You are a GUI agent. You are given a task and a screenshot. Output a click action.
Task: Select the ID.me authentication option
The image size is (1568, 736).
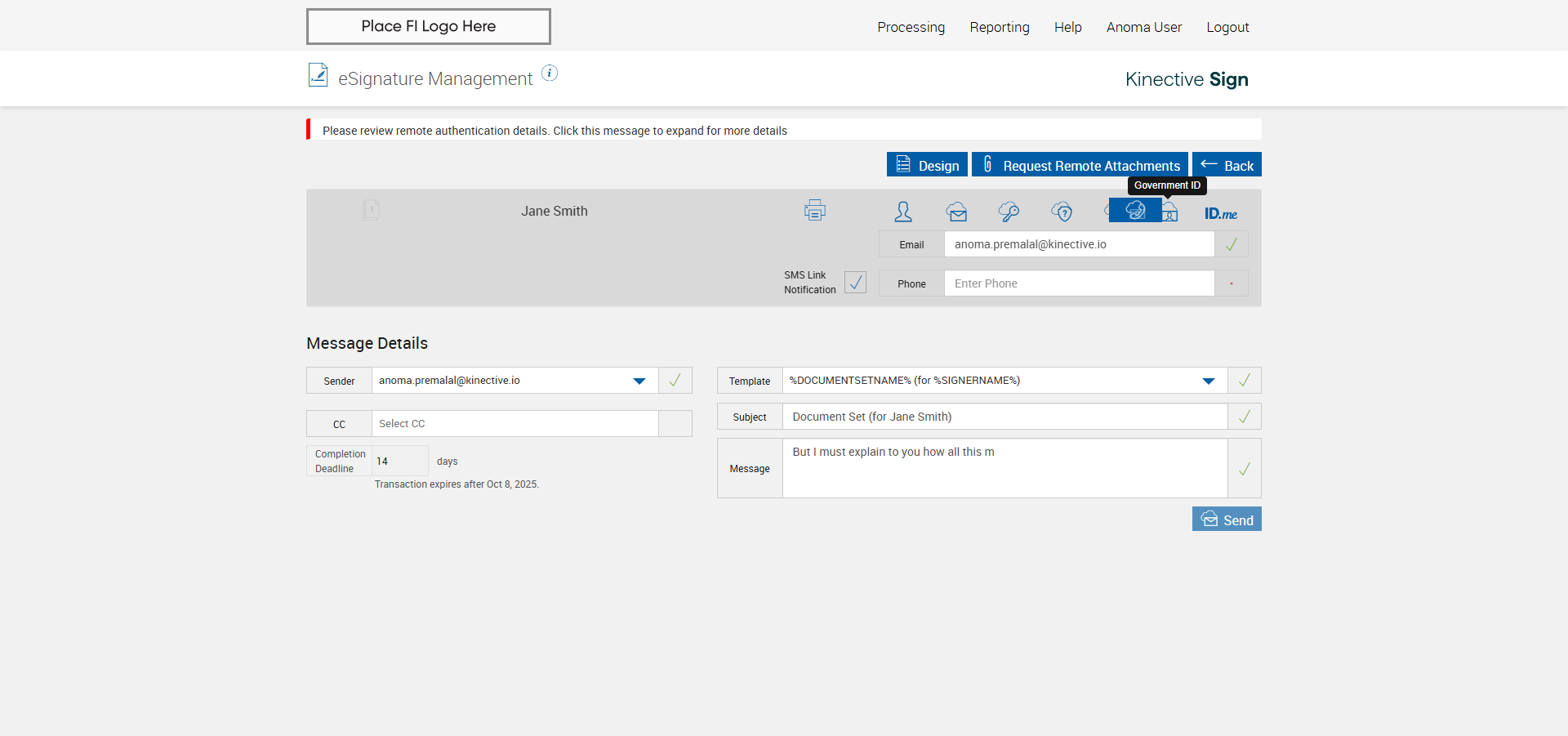(1220, 213)
